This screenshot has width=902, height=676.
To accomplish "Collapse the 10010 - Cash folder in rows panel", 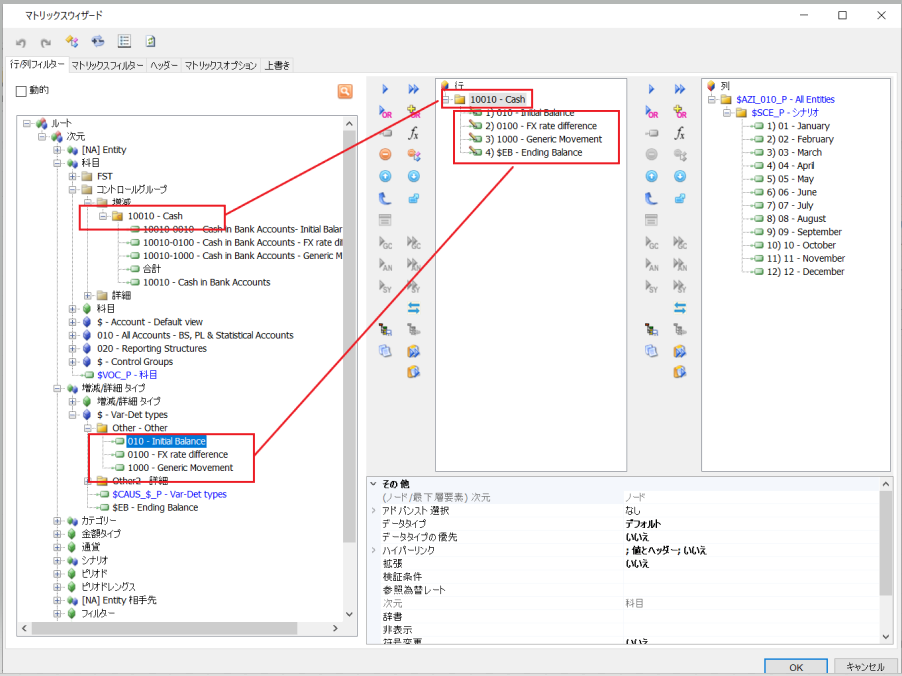I will point(444,100).
